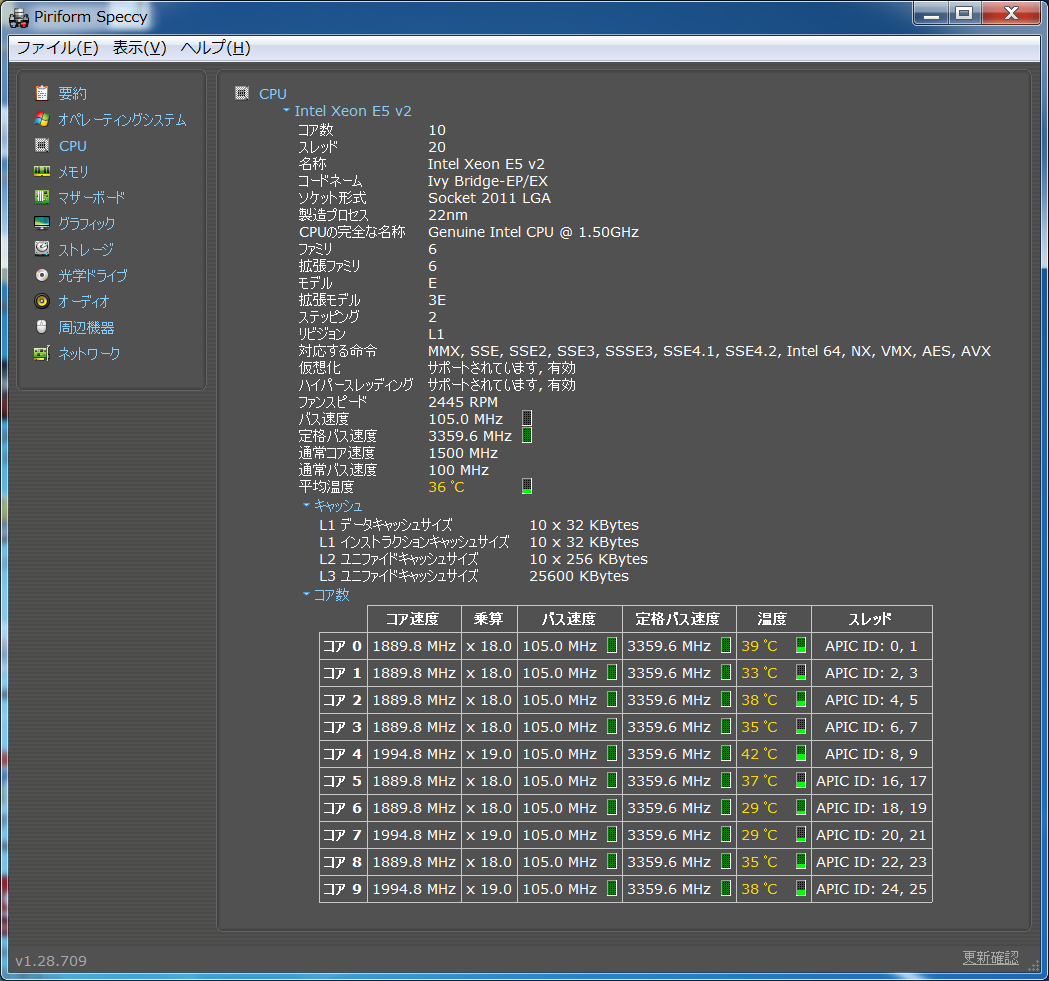Click the rated bus speed graph icon in コア 8 row
Screen dimensions: 1049x981
tap(726, 861)
